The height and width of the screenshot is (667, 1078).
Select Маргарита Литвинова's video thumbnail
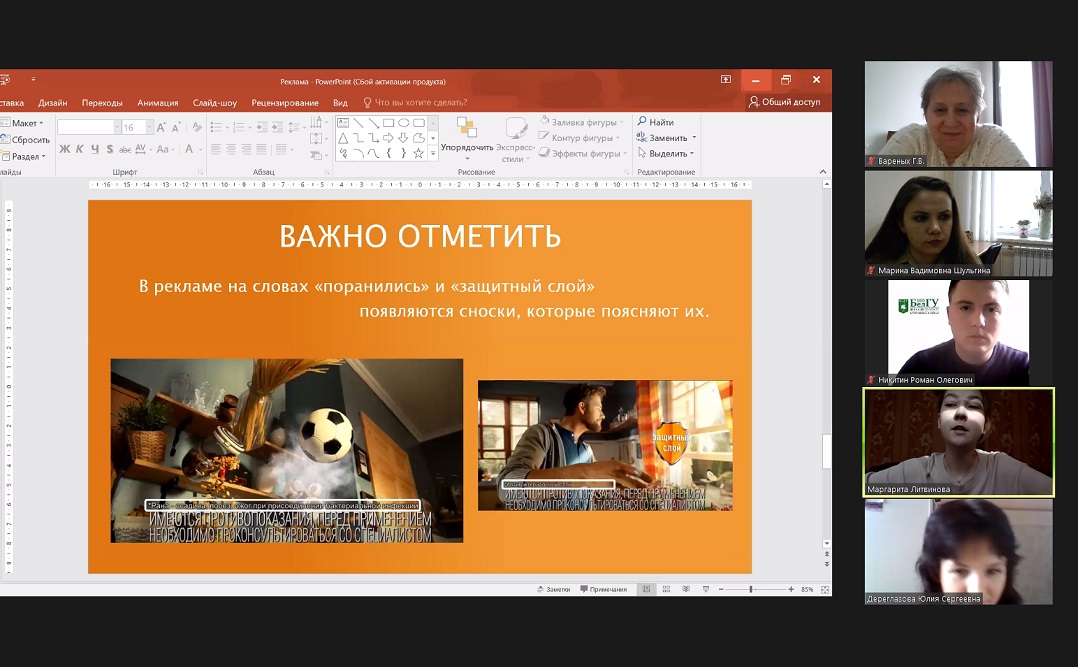958,441
